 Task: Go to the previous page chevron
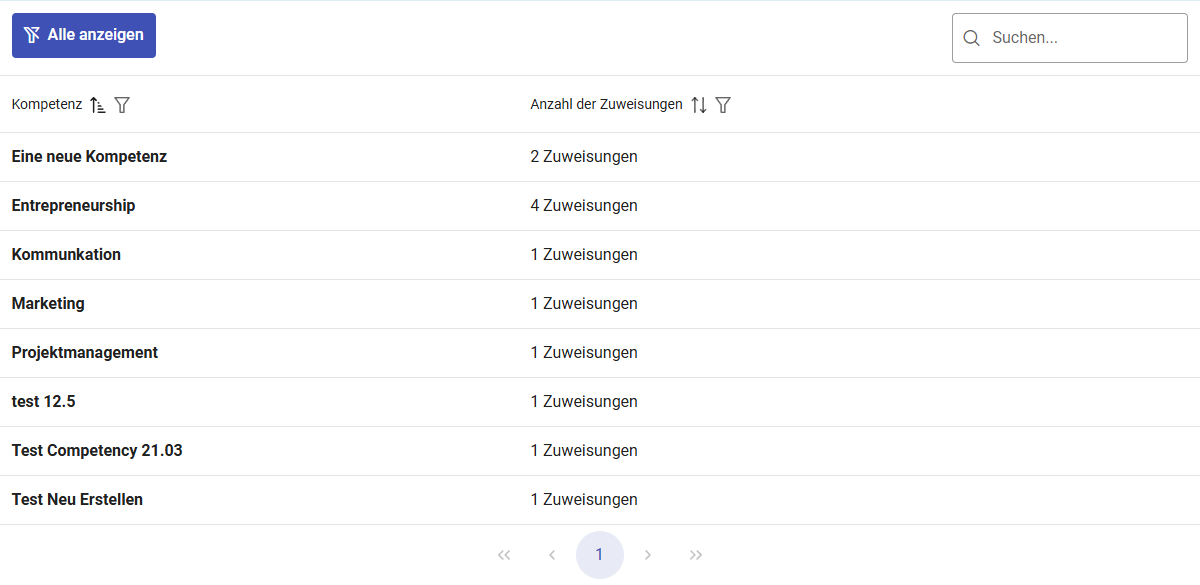(552, 555)
